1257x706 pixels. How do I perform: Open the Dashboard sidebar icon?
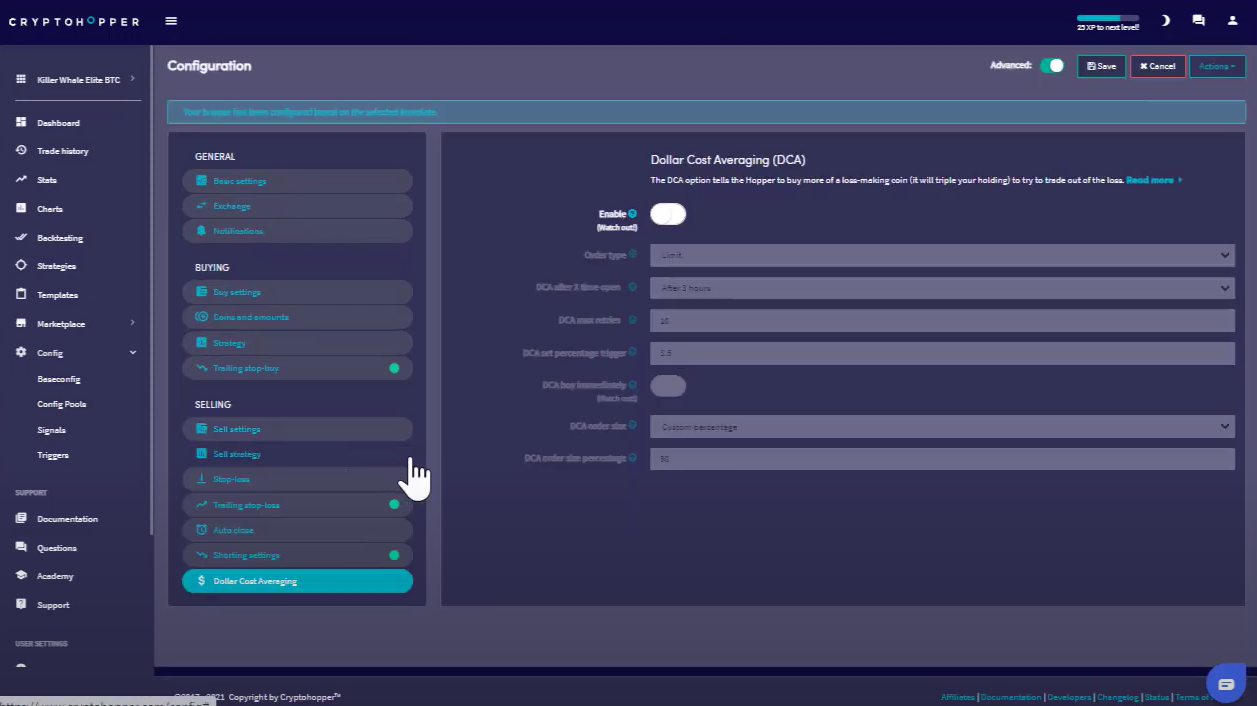pos(21,123)
